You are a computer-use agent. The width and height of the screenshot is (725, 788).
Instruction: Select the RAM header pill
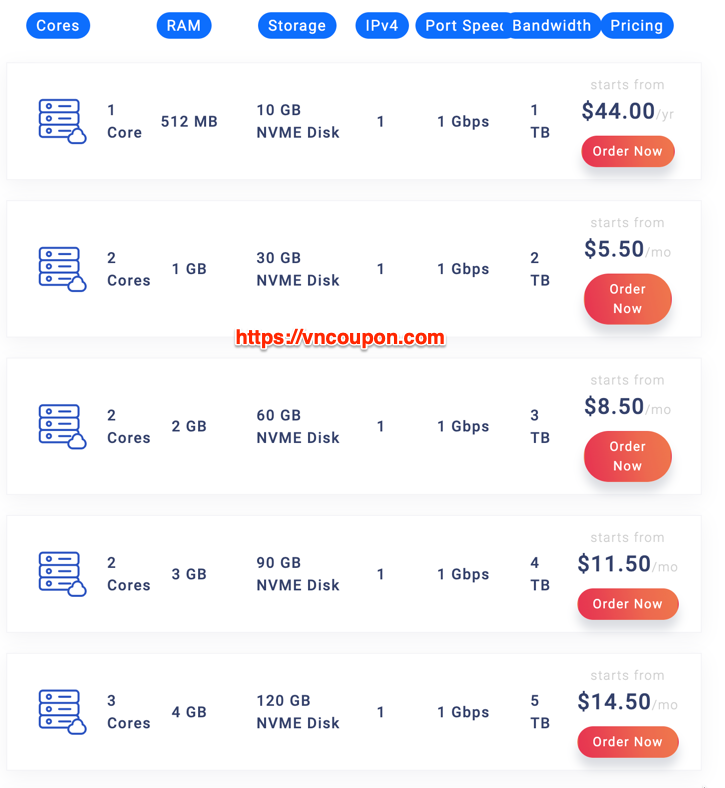184,26
